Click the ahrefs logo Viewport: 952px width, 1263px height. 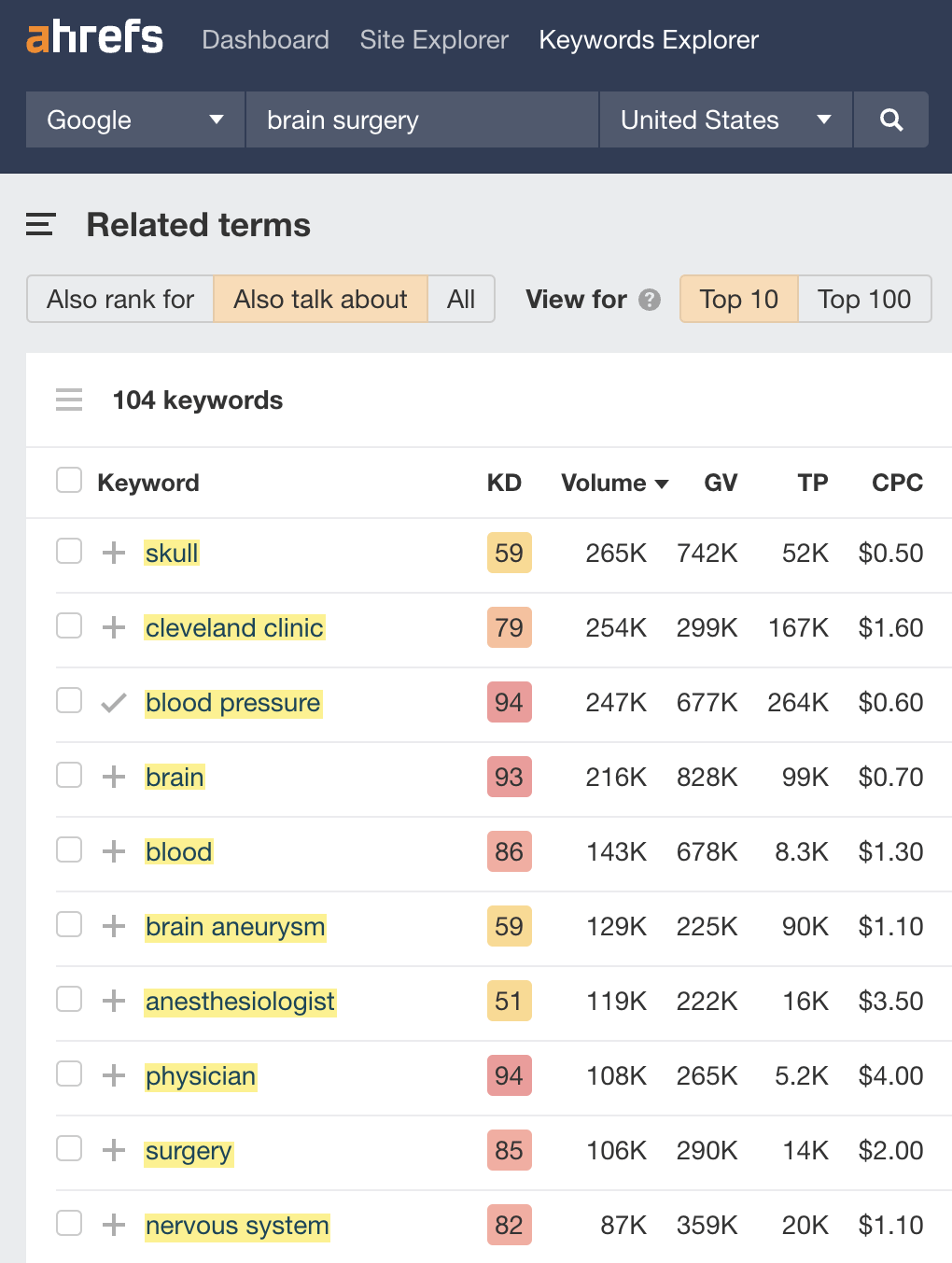click(92, 37)
